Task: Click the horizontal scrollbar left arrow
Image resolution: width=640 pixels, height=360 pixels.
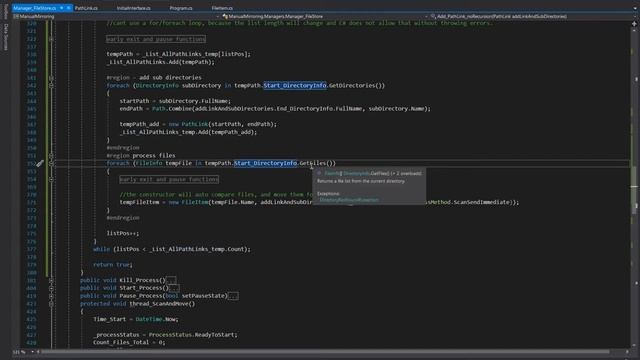Action: pyautogui.click(x=38, y=352)
